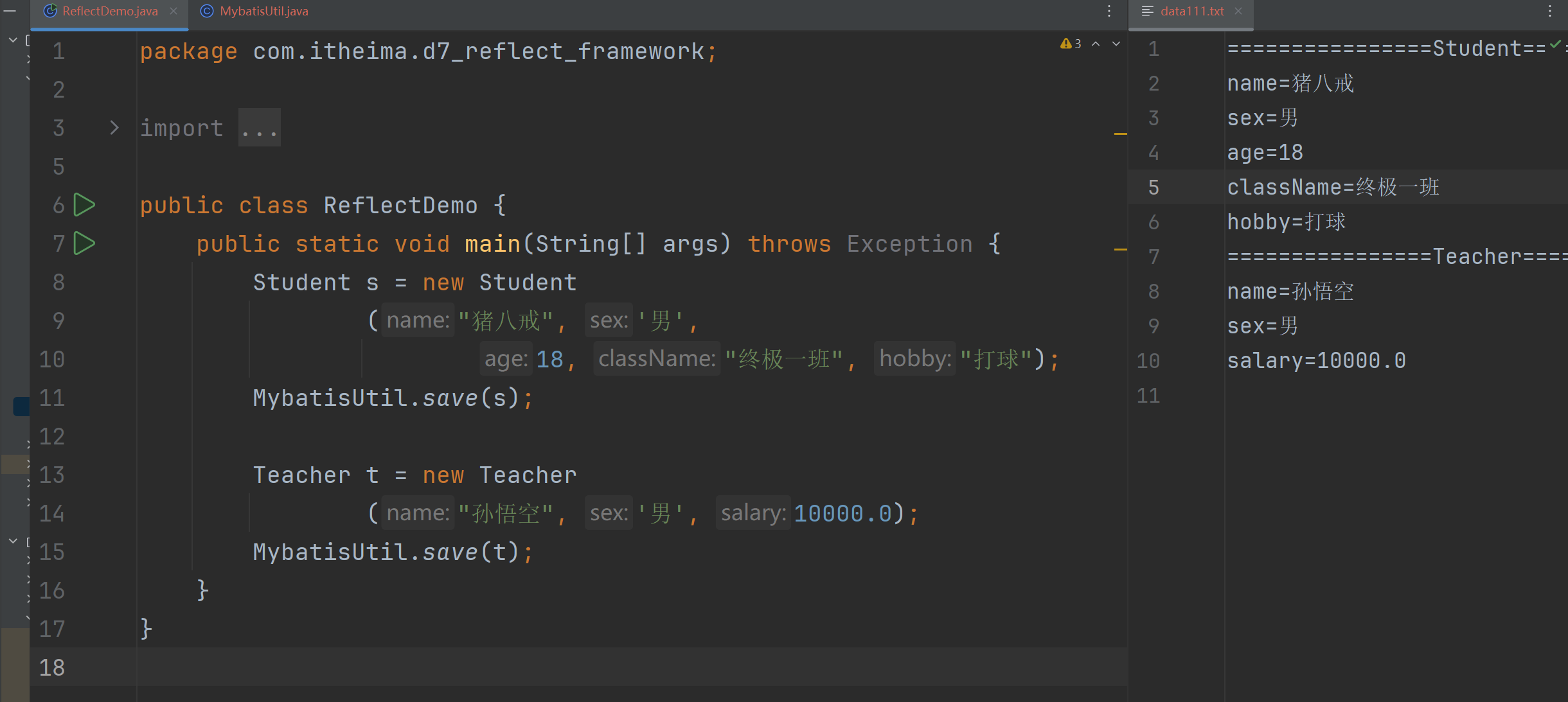Expand the folded import statements chevron
This screenshot has height=702, width=1568.
pos(114,128)
